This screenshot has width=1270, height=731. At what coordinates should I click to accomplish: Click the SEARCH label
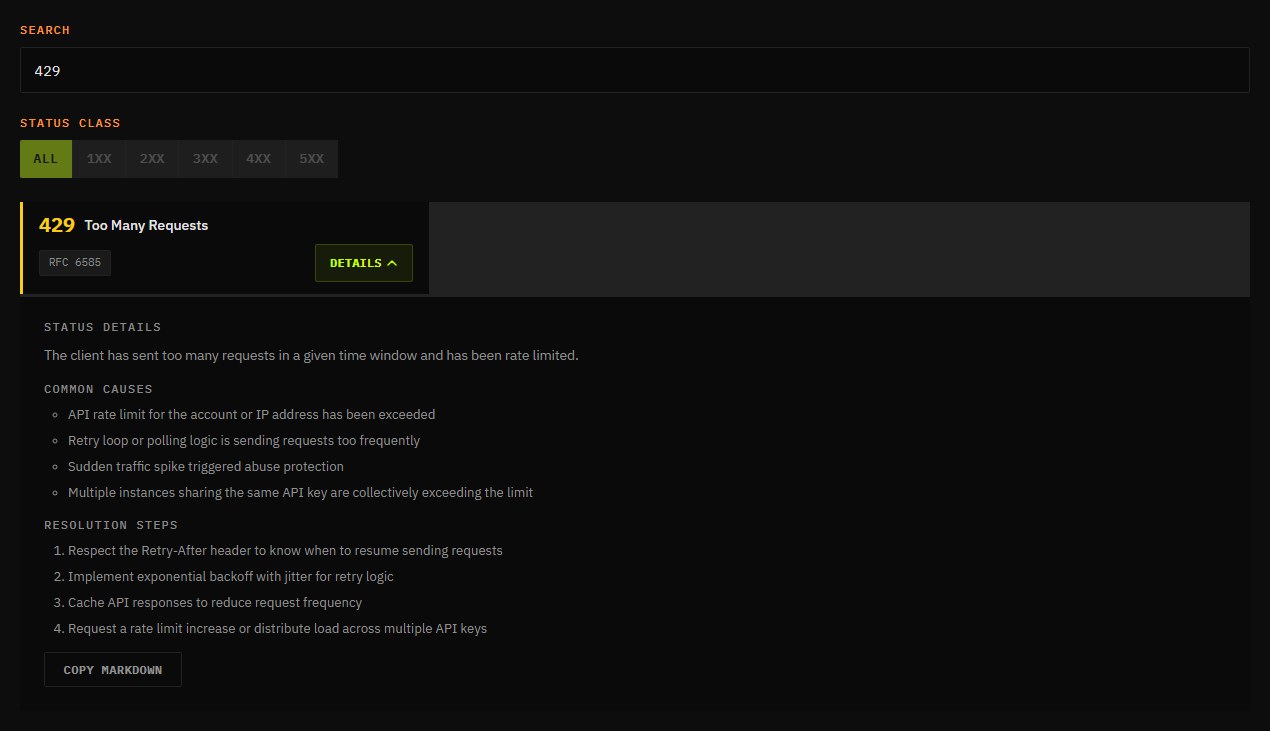[45, 30]
